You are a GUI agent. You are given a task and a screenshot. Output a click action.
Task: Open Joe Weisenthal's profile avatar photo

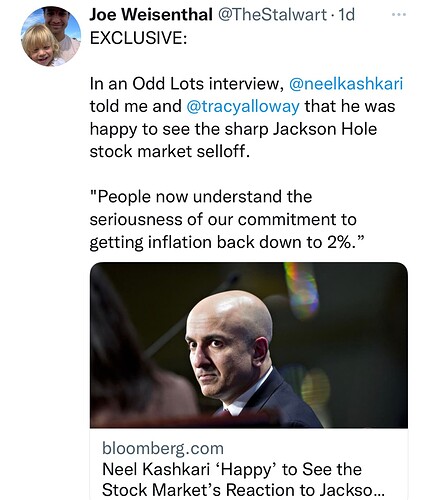pyautogui.click(x=51, y=36)
